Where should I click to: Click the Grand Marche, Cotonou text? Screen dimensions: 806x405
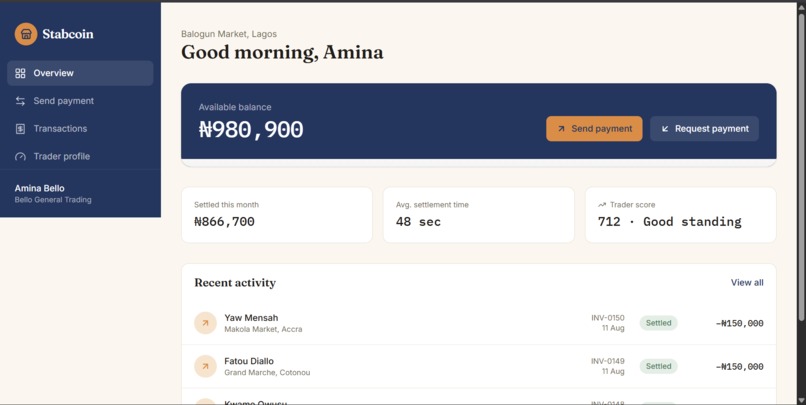(x=267, y=372)
